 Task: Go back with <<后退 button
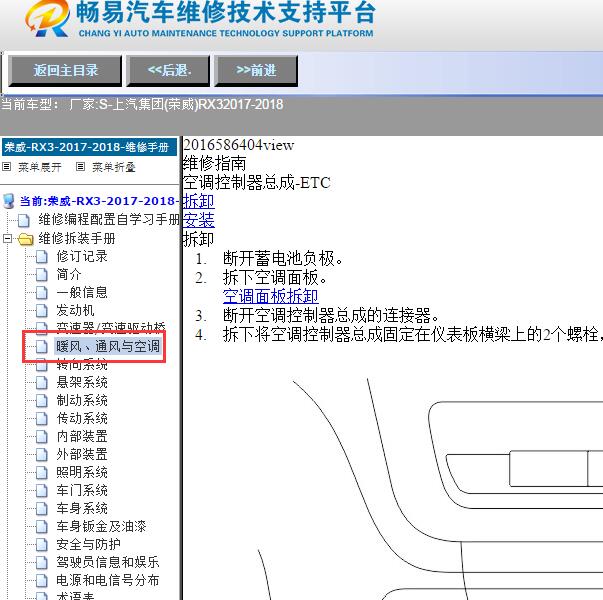(x=169, y=71)
